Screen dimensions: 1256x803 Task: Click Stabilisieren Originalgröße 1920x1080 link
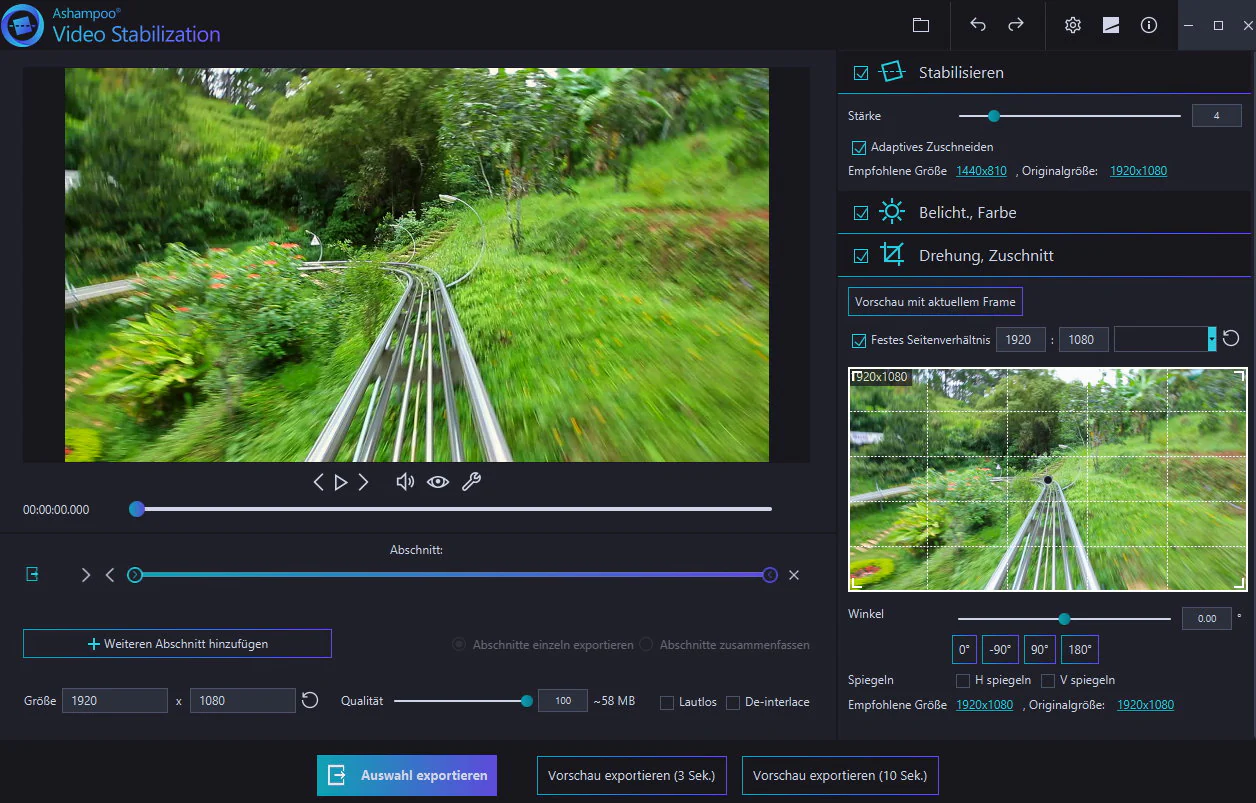[1138, 171]
